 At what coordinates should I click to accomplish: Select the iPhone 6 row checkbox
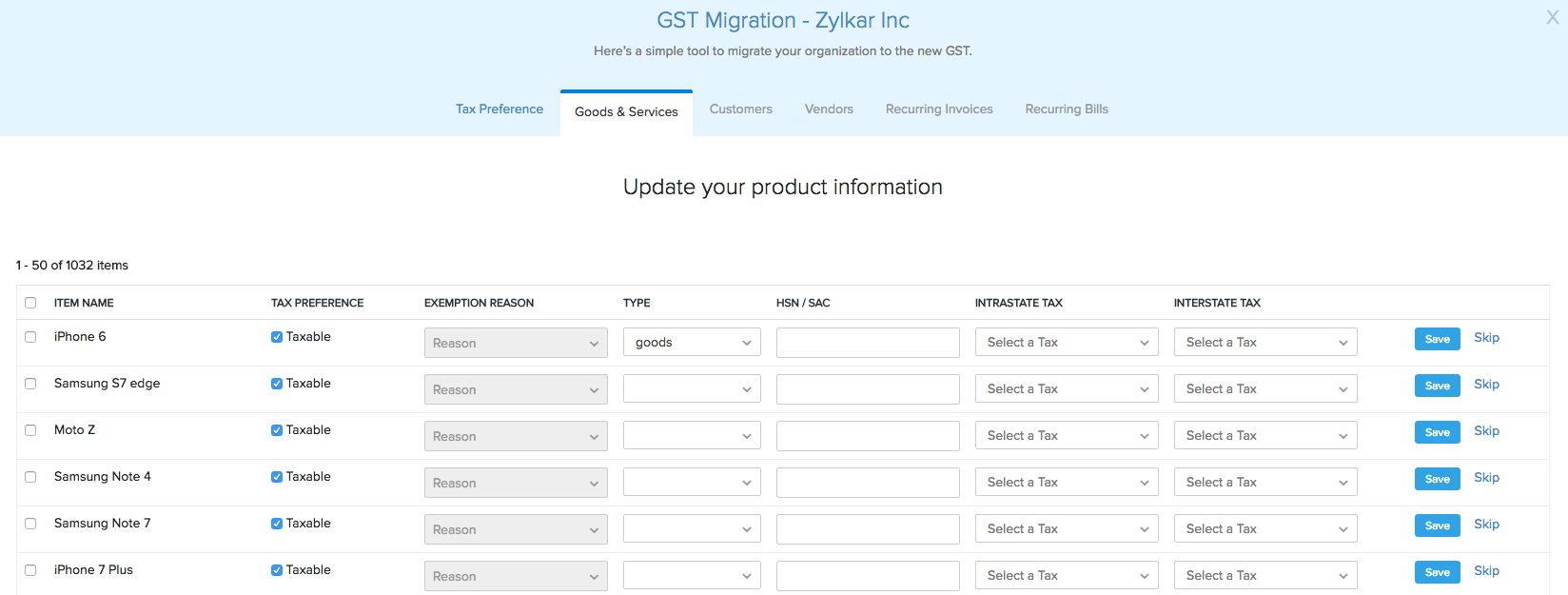(30, 337)
